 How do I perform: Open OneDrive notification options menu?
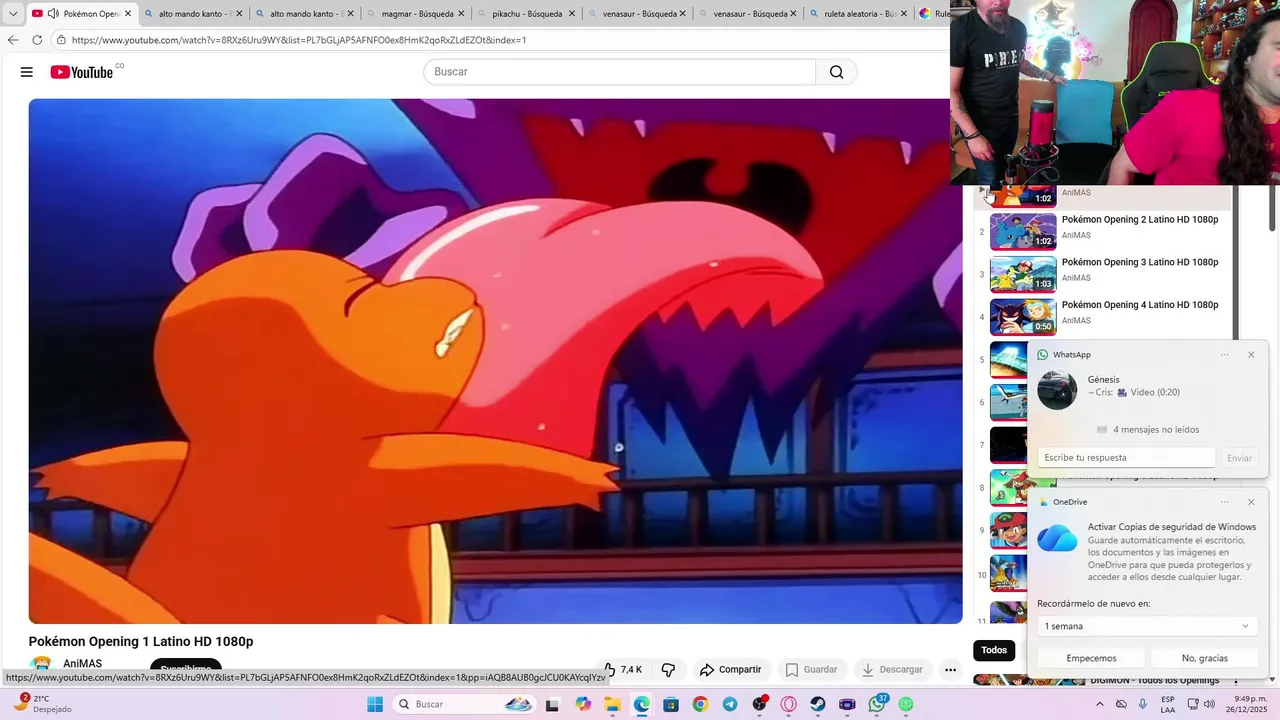click(x=1224, y=502)
